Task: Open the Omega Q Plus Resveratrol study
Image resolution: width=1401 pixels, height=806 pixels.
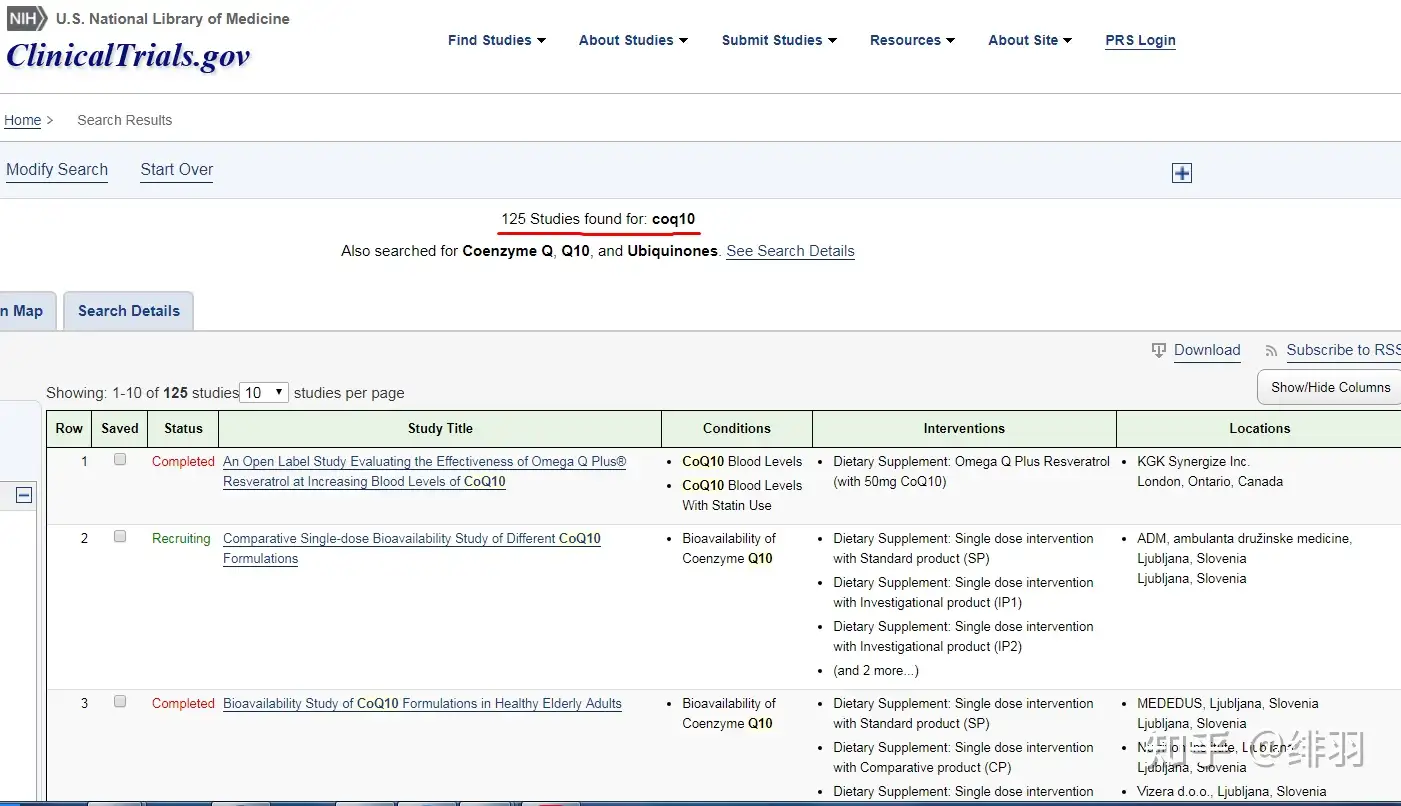Action: pyautogui.click(x=424, y=471)
